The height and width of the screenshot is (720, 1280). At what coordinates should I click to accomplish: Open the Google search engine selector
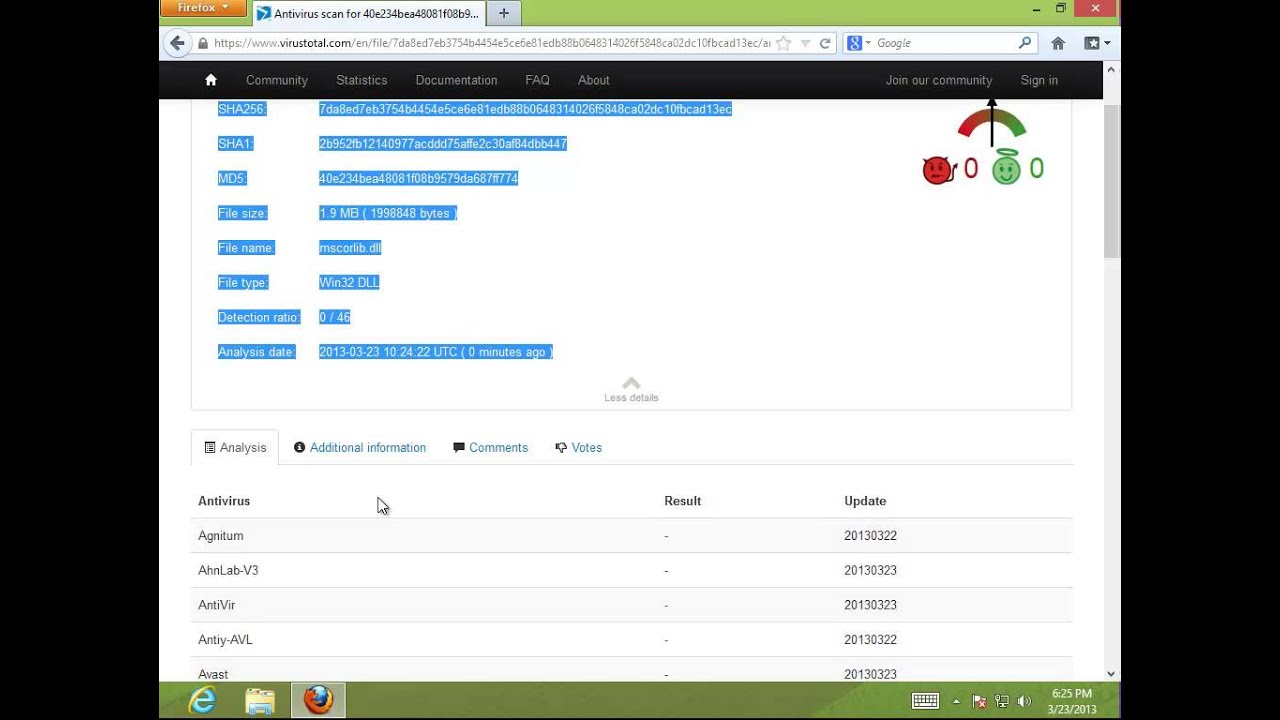[859, 43]
